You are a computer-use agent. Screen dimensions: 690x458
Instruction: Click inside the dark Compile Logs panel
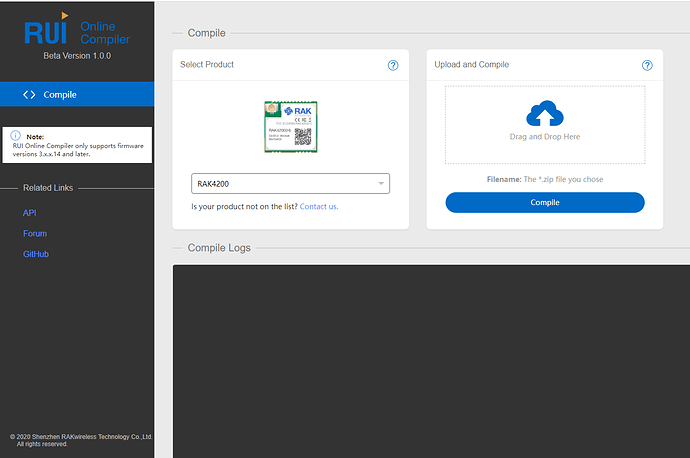430,360
